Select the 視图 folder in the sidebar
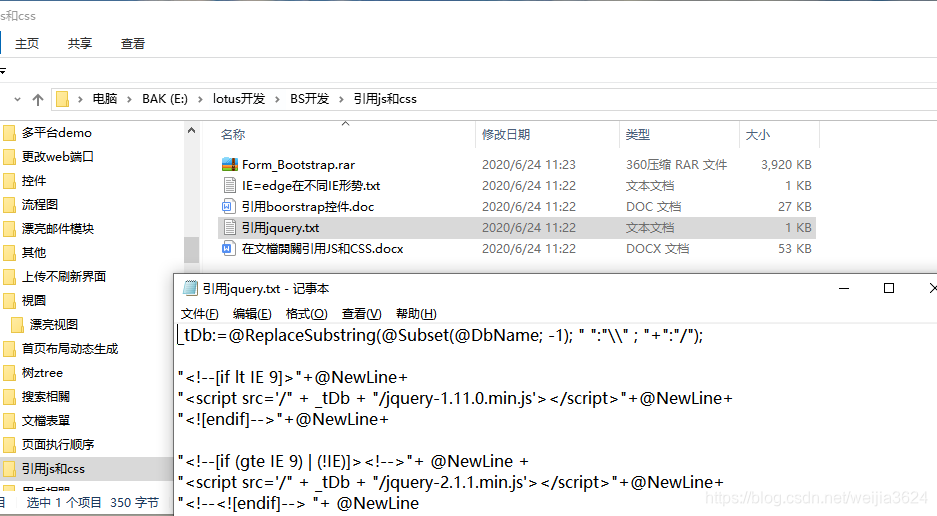Viewport: 937px width, 516px height. [x=34, y=300]
